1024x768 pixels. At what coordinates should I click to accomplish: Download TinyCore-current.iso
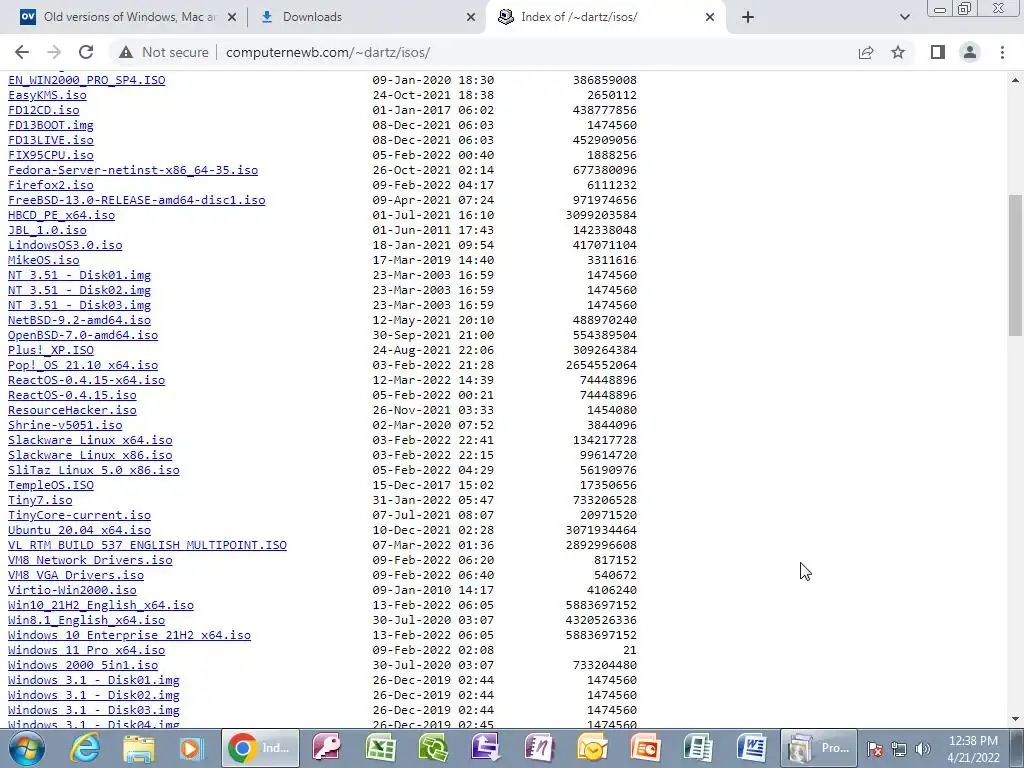pyautogui.click(x=79, y=515)
